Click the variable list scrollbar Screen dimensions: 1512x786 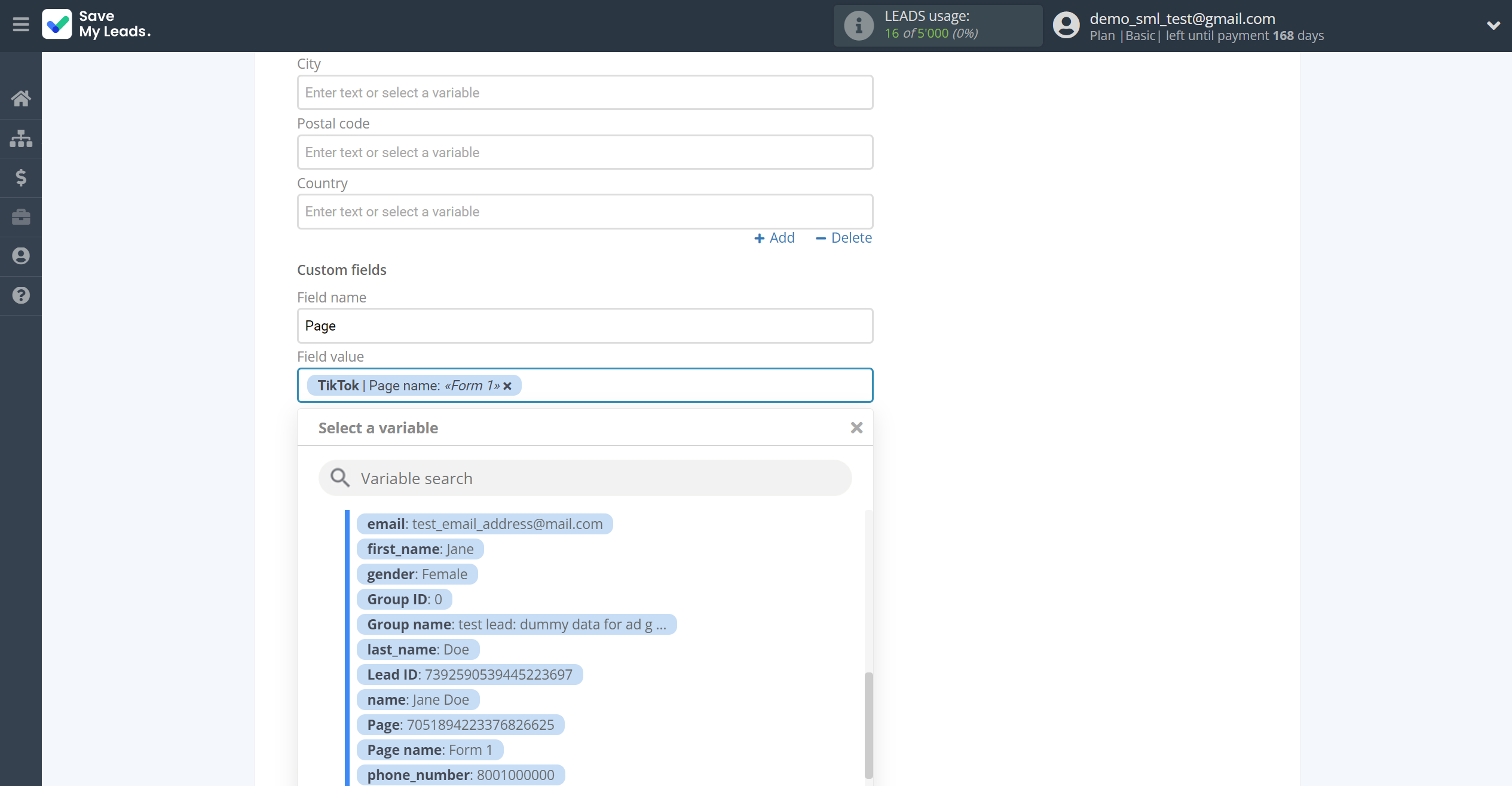pyautogui.click(x=868, y=725)
